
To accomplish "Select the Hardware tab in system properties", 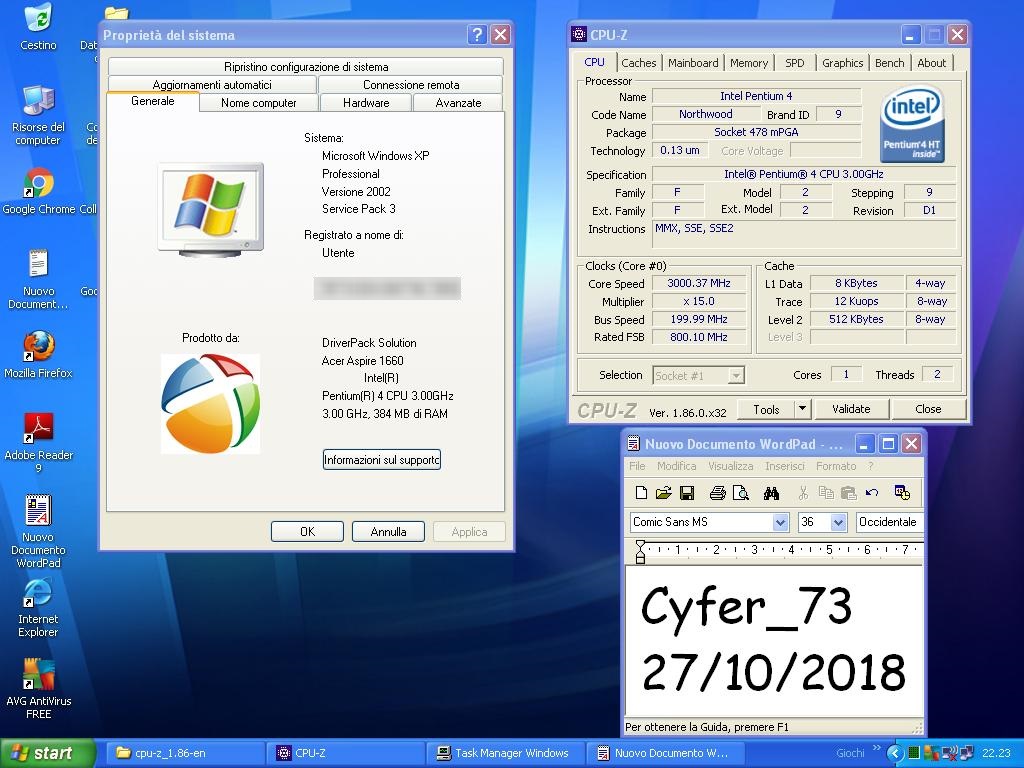I will [366, 103].
